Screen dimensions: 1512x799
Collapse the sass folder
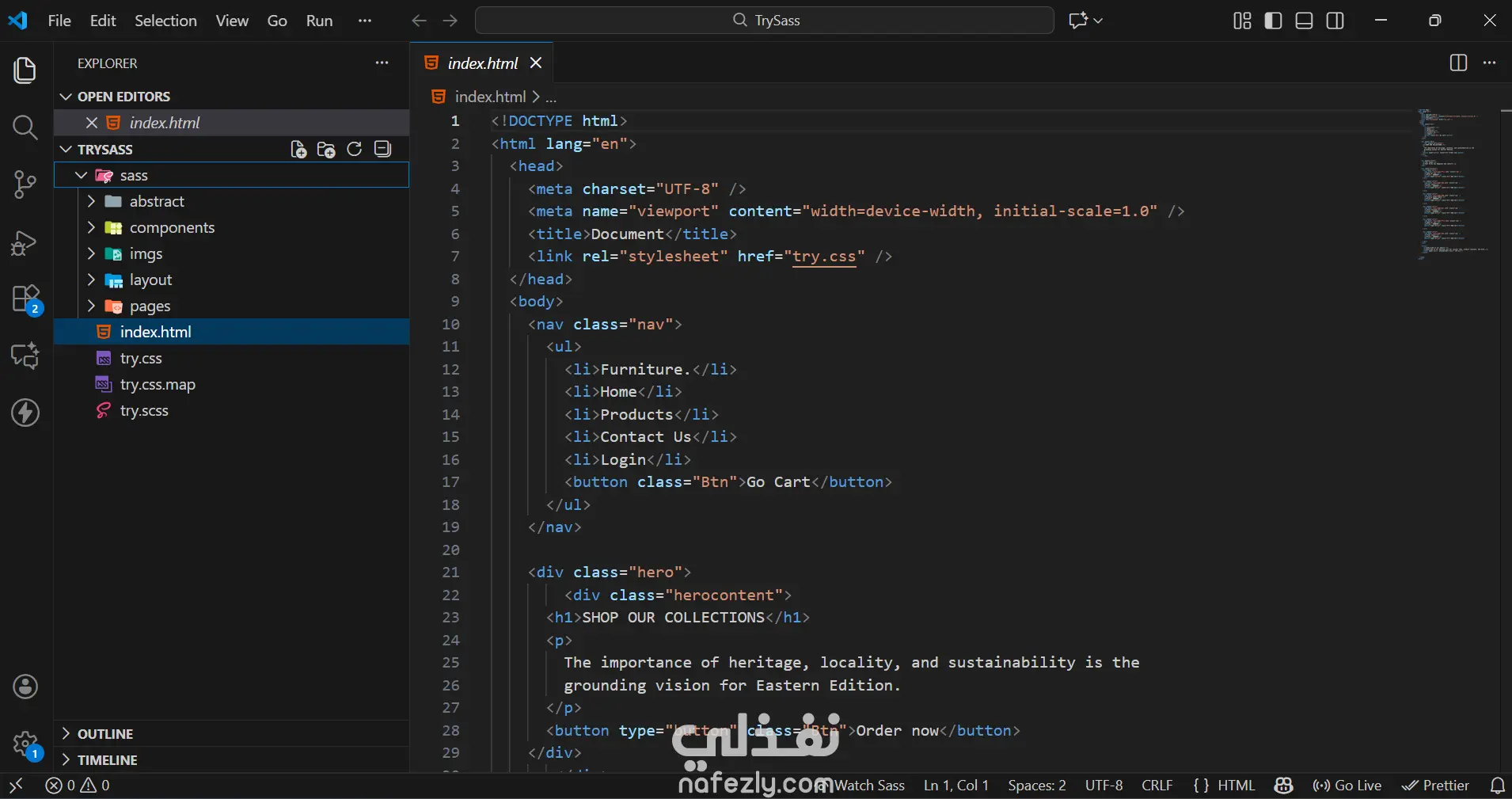[x=81, y=175]
